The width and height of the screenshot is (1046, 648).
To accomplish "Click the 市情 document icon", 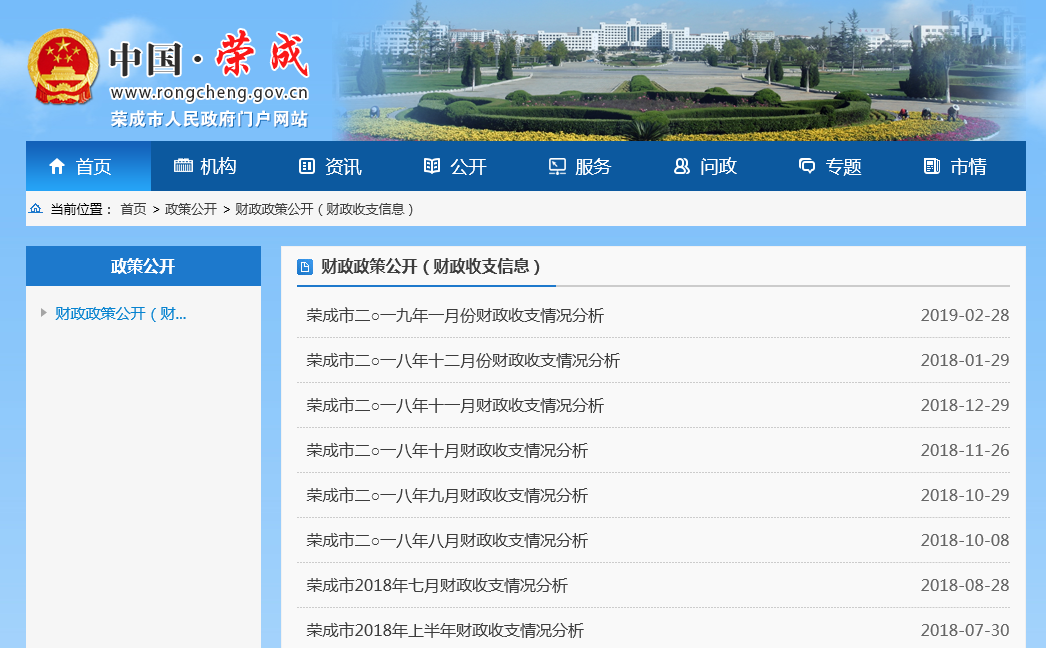I will coord(932,167).
